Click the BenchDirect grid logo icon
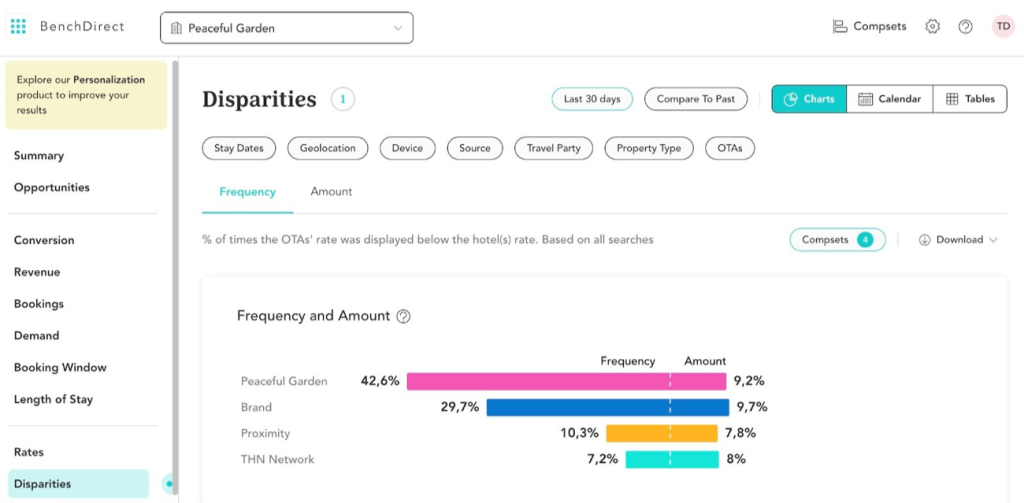This screenshot has width=1024, height=503. (x=18, y=27)
